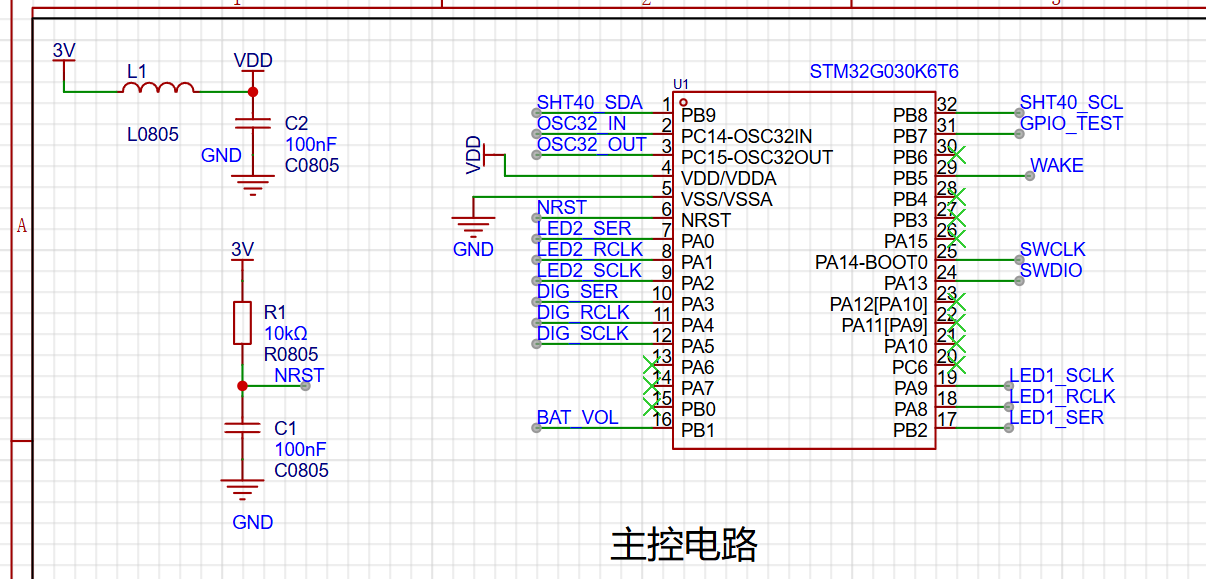This screenshot has width=1206, height=579.
Task: Click the 主控电路 title text
Action: (684, 544)
